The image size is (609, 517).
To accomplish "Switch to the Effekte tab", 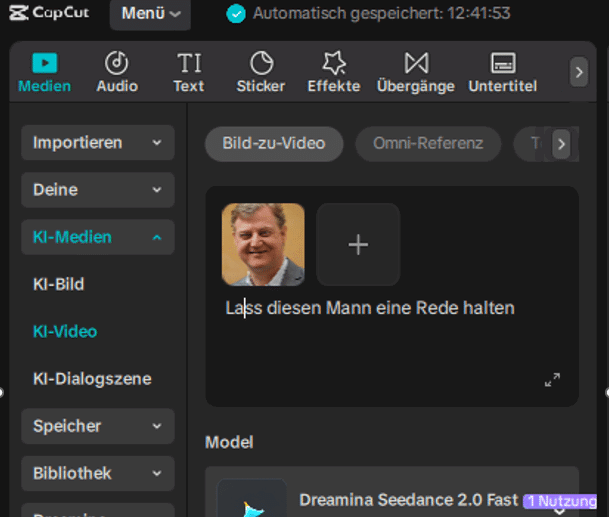I will [x=334, y=73].
